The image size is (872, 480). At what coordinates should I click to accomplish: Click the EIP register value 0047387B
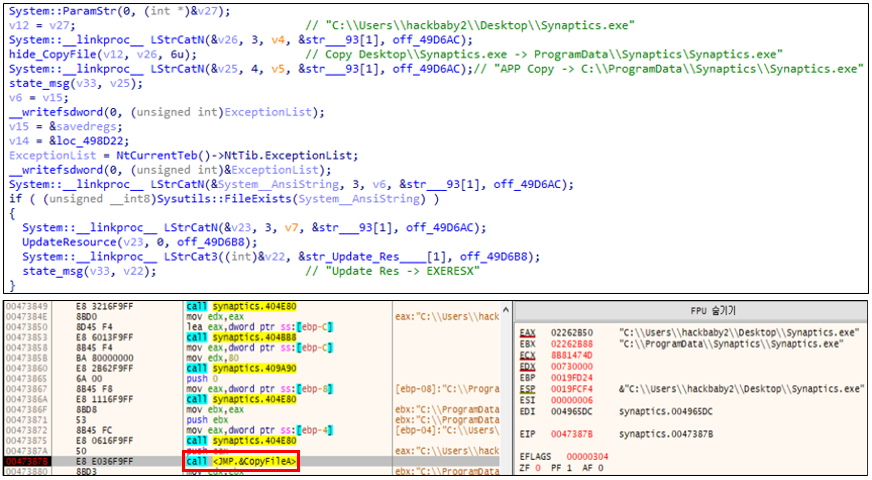click(x=572, y=434)
